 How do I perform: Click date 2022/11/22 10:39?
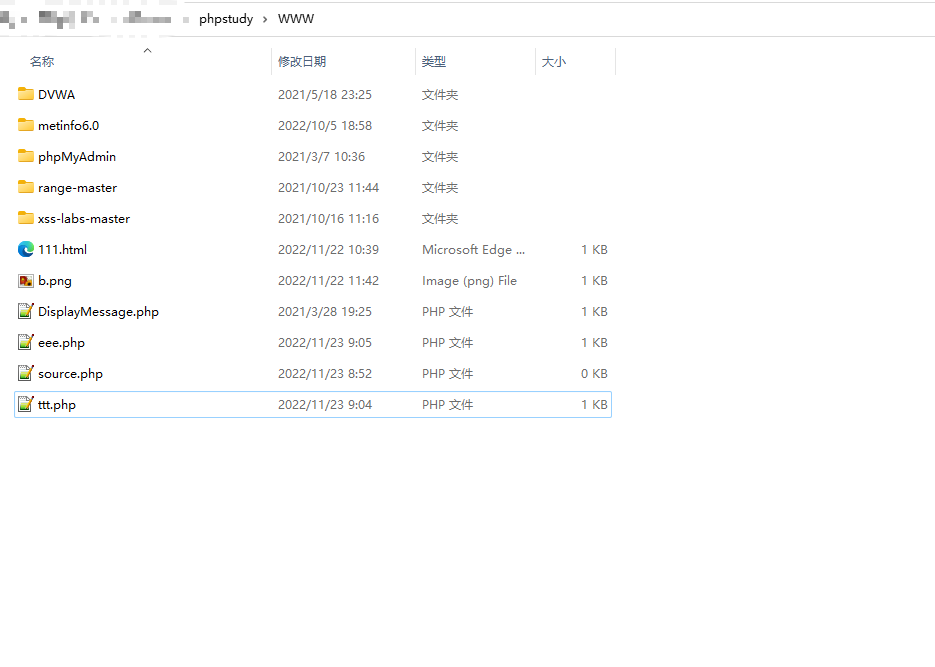click(x=328, y=250)
